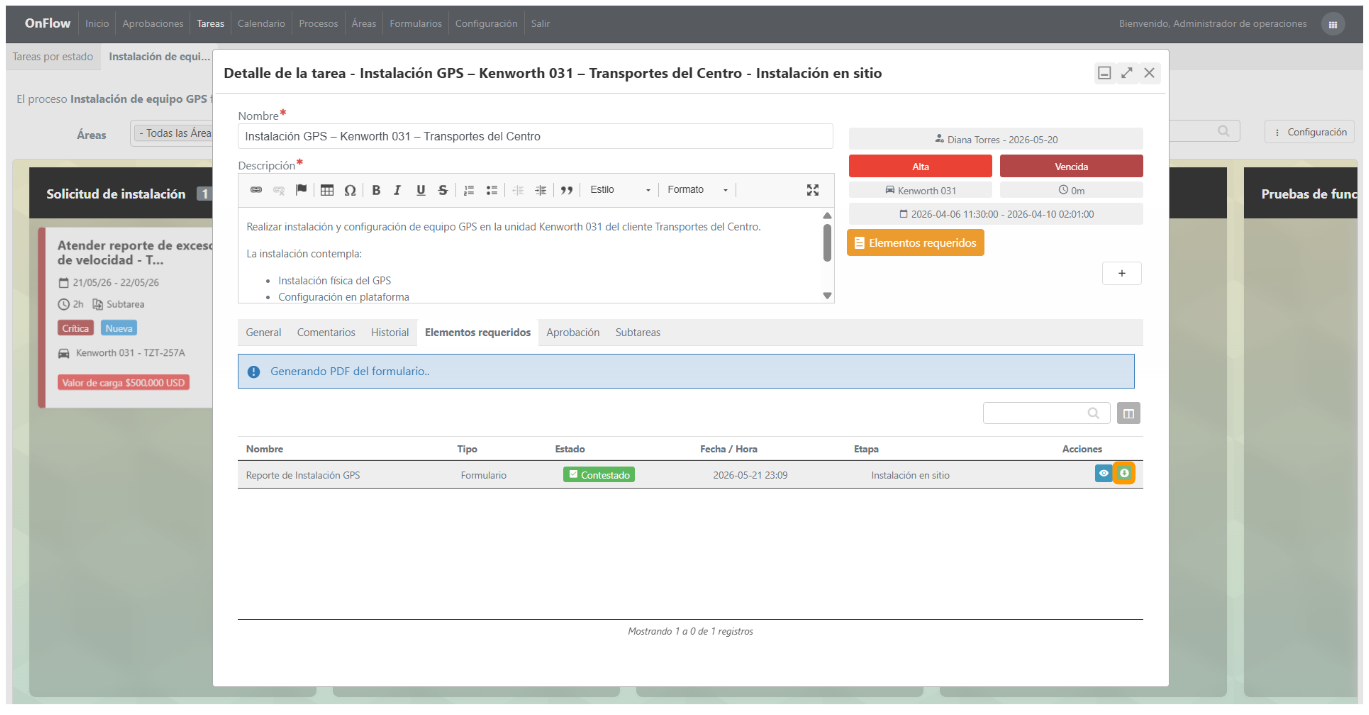Open column chooser icon beside table search

tap(1128, 413)
